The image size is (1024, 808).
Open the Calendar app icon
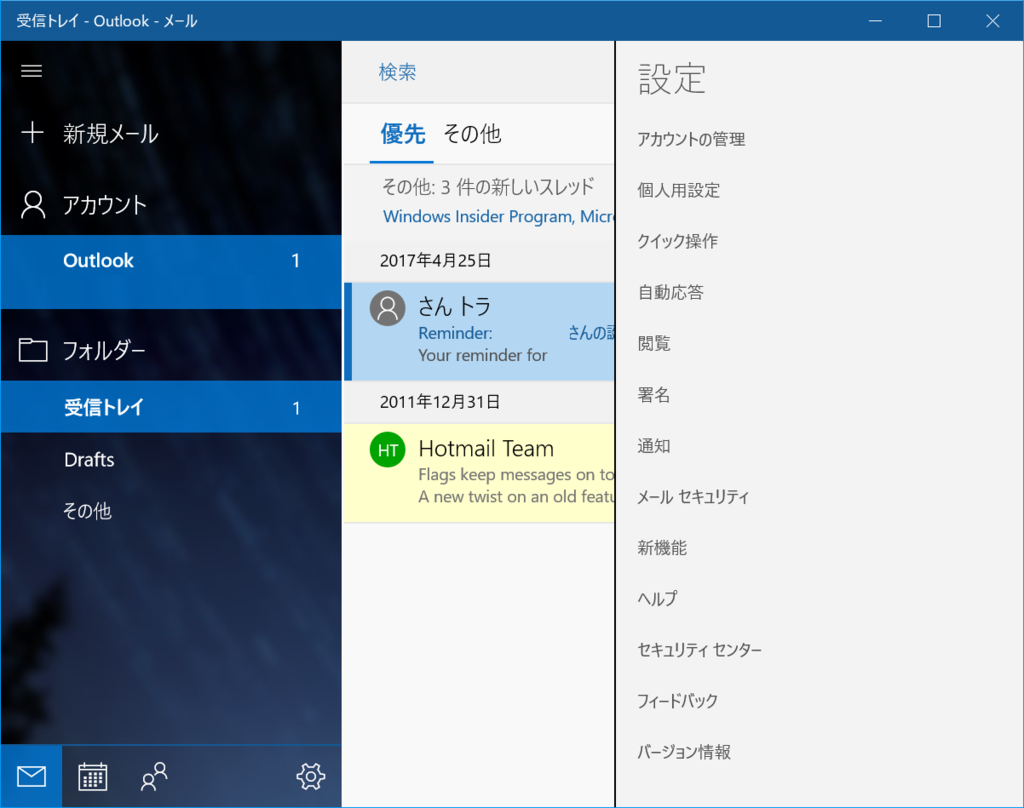coord(93,777)
